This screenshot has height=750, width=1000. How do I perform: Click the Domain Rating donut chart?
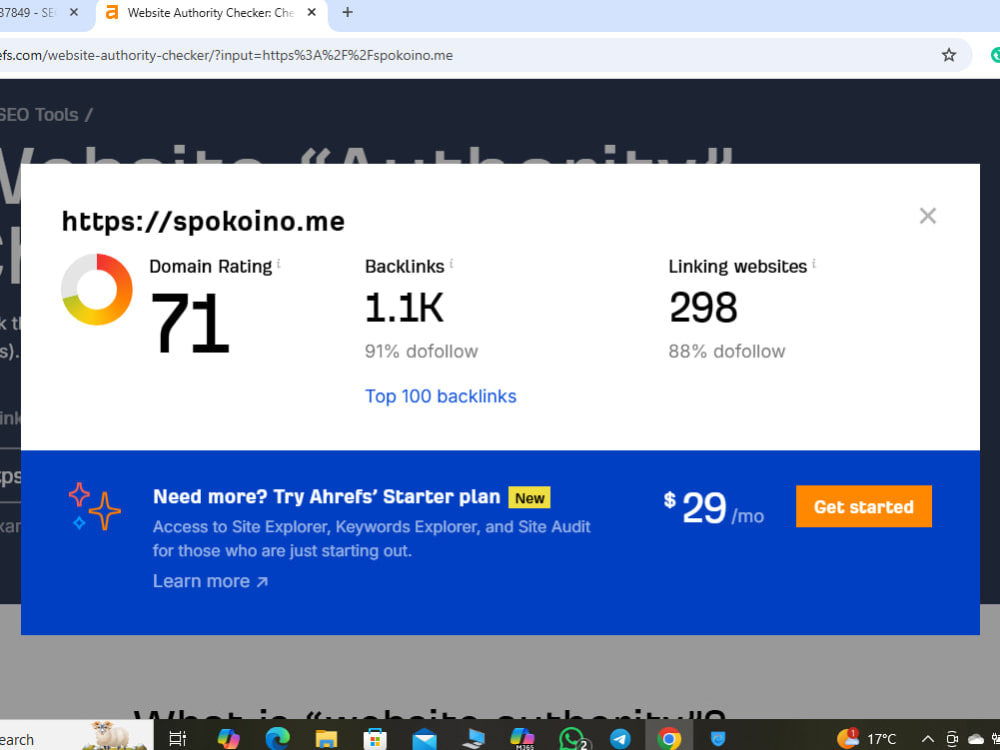pyautogui.click(x=97, y=290)
